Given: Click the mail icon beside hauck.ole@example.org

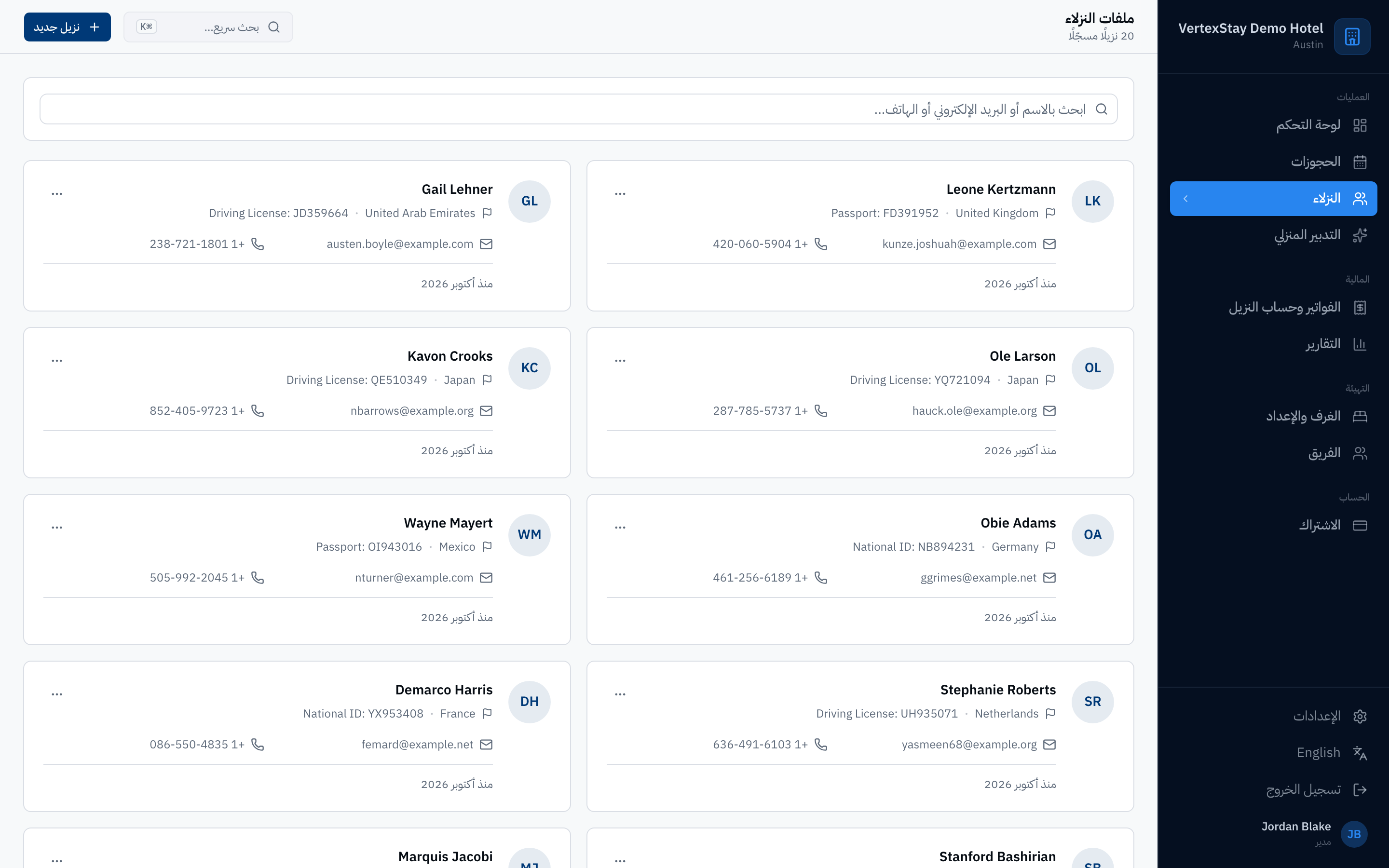Looking at the screenshot, I should pyautogui.click(x=1049, y=410).
